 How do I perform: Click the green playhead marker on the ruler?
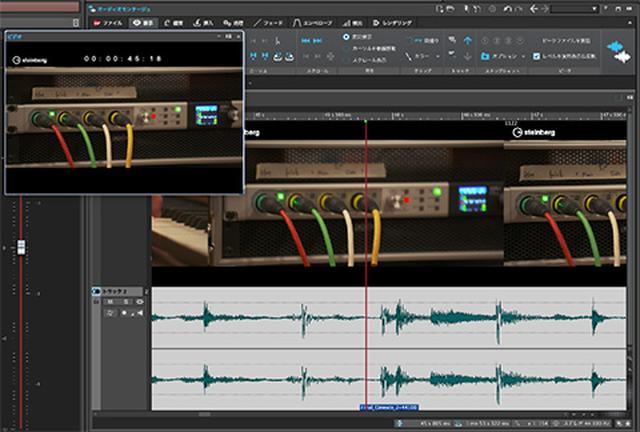365,121
